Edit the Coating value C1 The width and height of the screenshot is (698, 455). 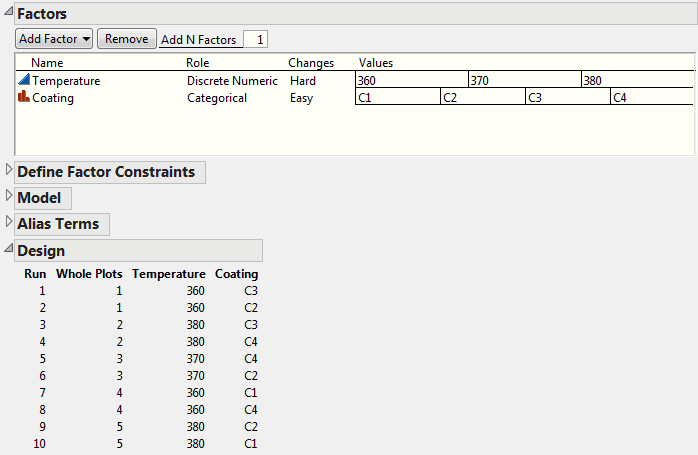[398, 97]
